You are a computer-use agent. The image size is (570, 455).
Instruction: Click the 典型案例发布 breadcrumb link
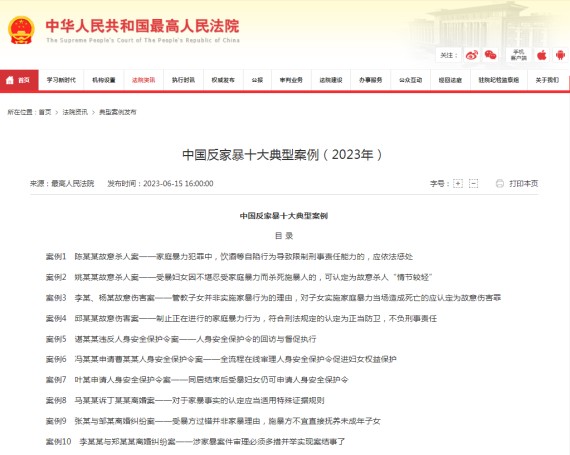(x=118, y=112)
